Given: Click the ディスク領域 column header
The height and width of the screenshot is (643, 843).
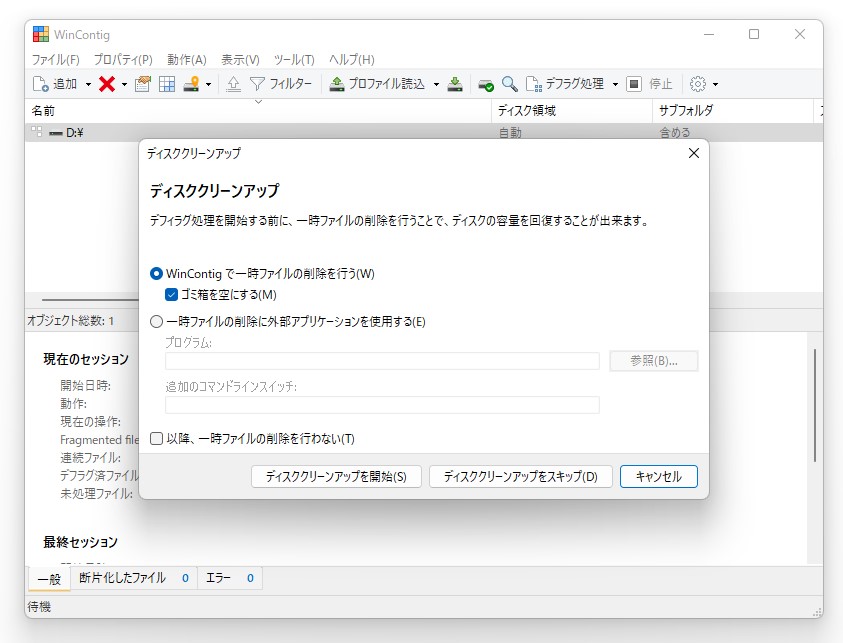Looking at the screenshot, I should (572, 111).
